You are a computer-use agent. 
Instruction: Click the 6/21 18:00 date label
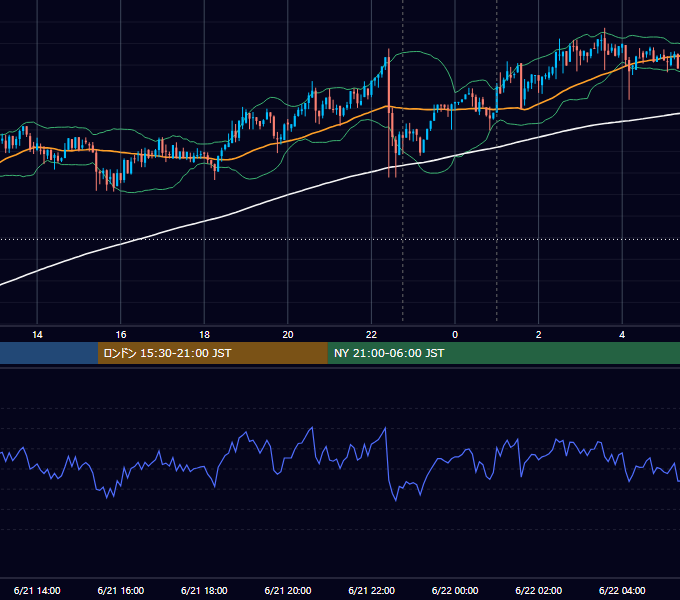(x=204, y=590)
